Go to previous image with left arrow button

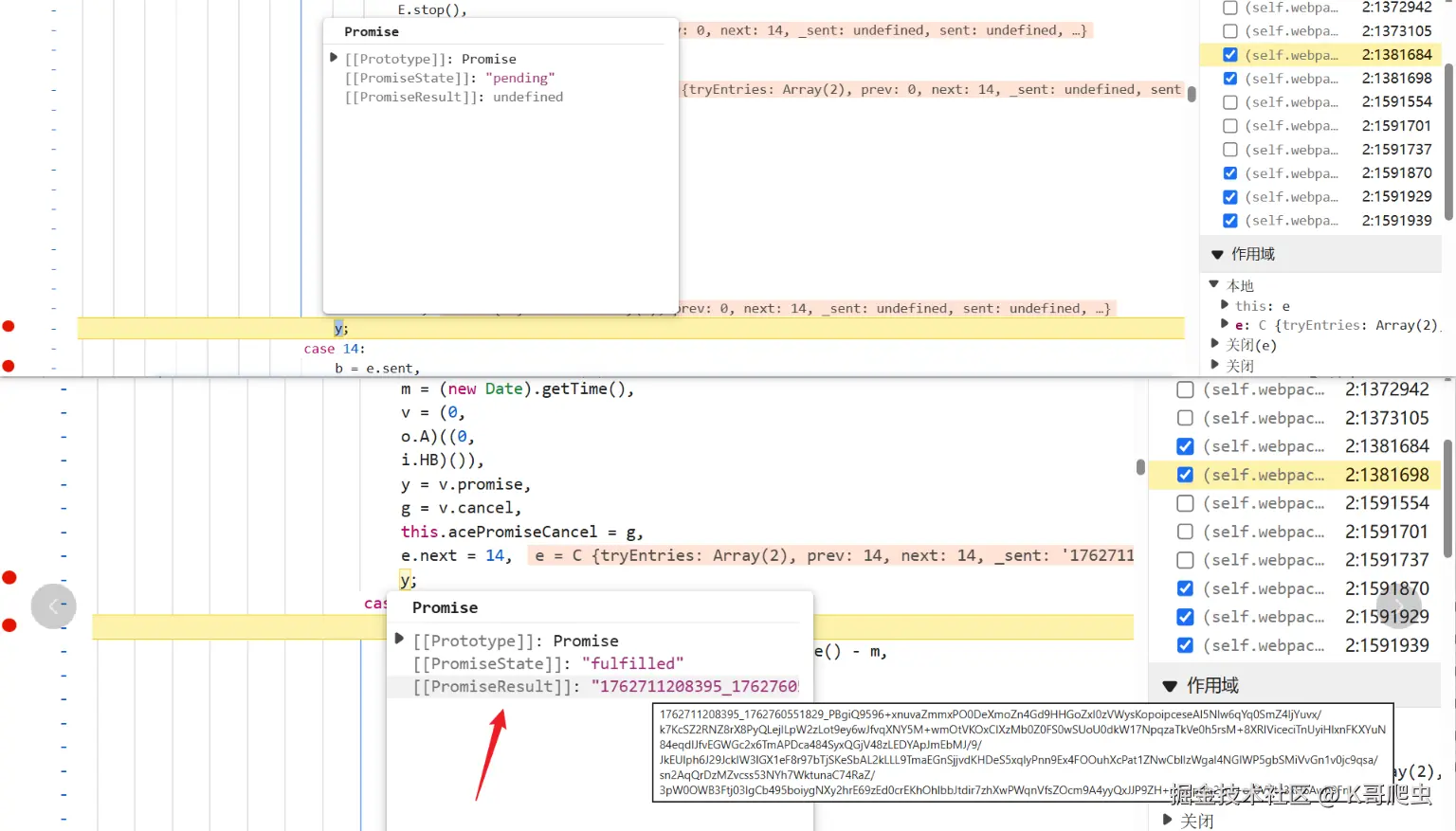coord(54,606)
